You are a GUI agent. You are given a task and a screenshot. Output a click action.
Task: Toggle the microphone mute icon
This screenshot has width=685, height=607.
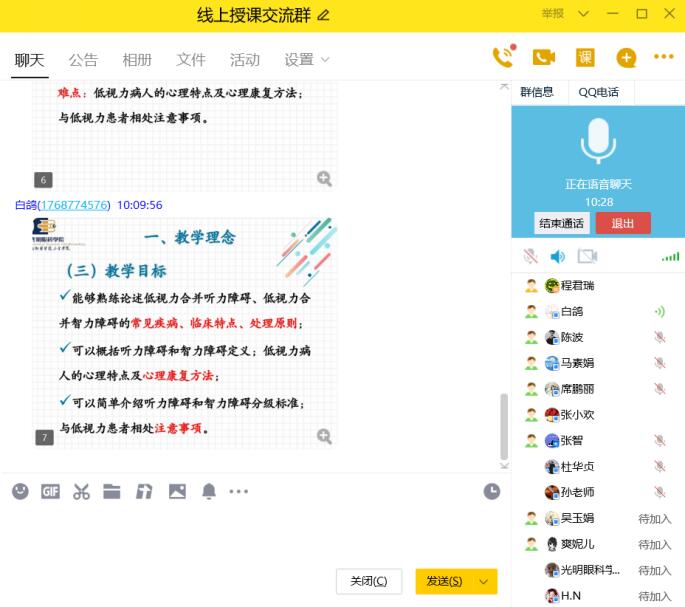(x=530, y=257)
